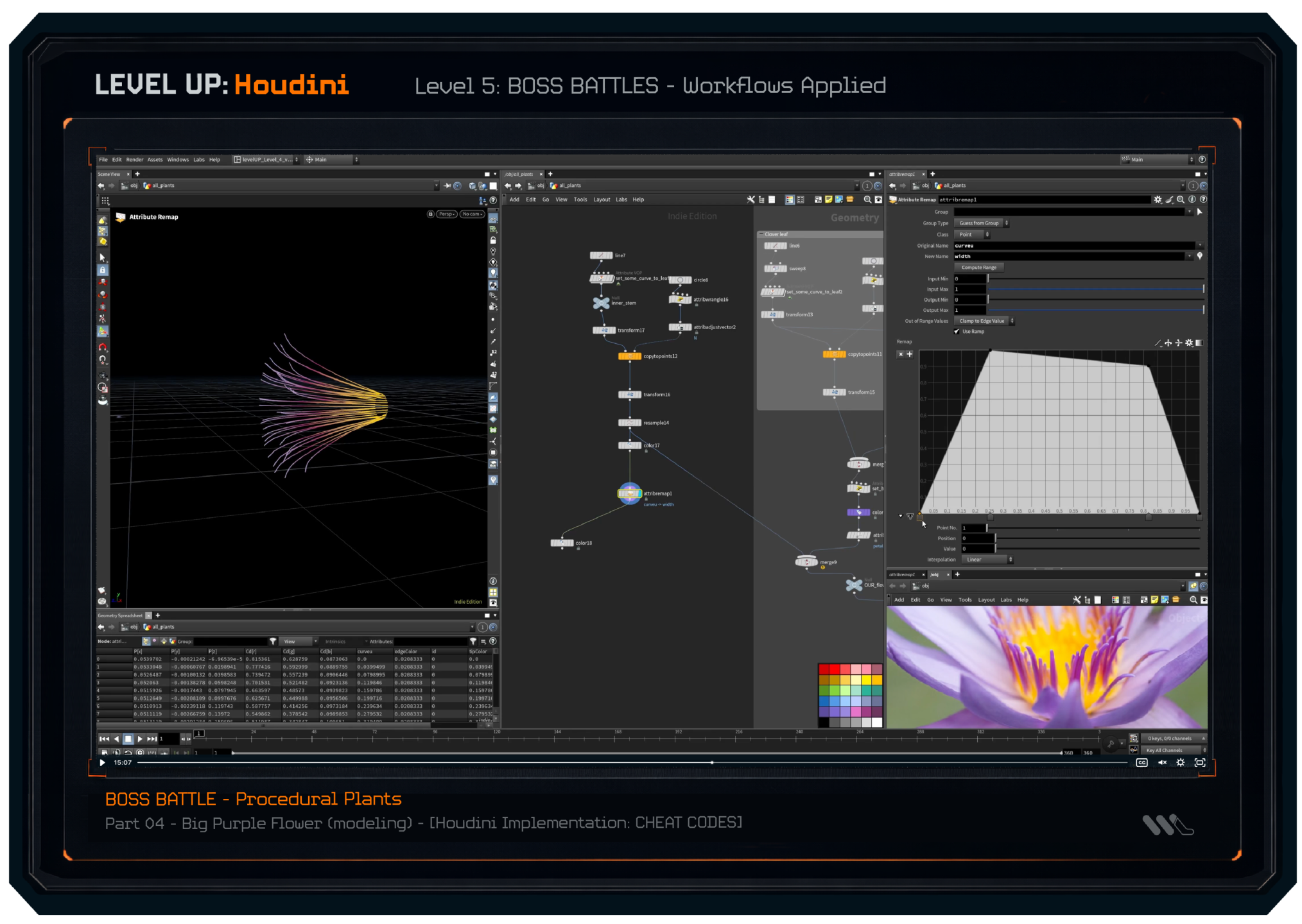Select the attribremap1 node in network

pos(629,493)
